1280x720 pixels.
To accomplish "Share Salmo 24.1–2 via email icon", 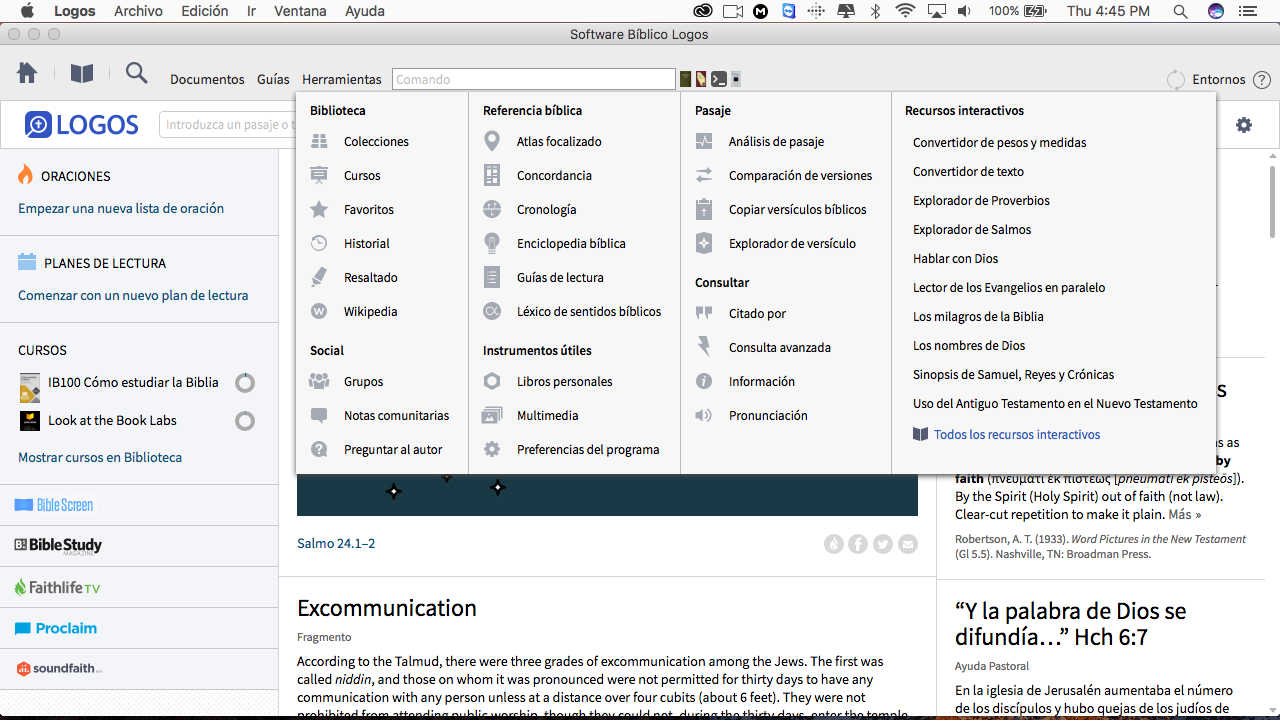I will tap(907, 544).
